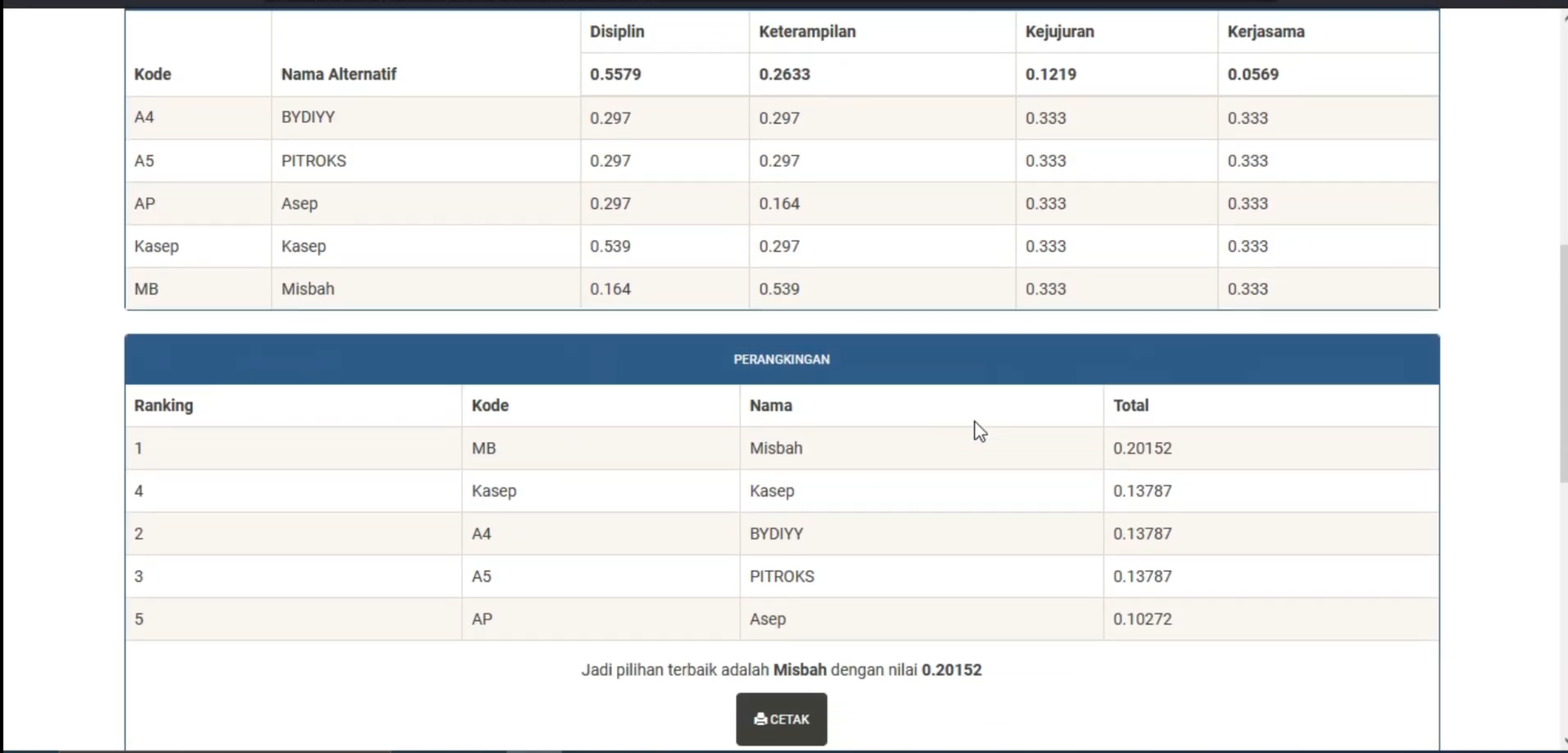Click the weight value 0.5579
This screenshot has height=753, width=1568.
click(615, 74)
